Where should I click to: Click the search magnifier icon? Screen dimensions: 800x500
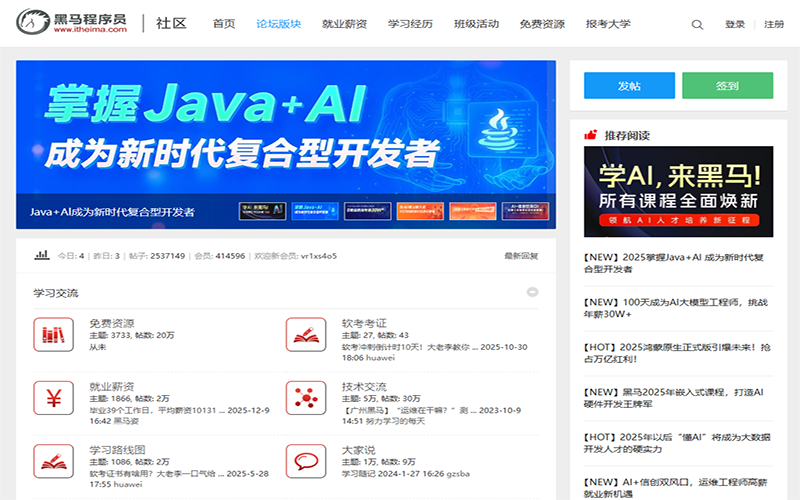pos(697,24)
